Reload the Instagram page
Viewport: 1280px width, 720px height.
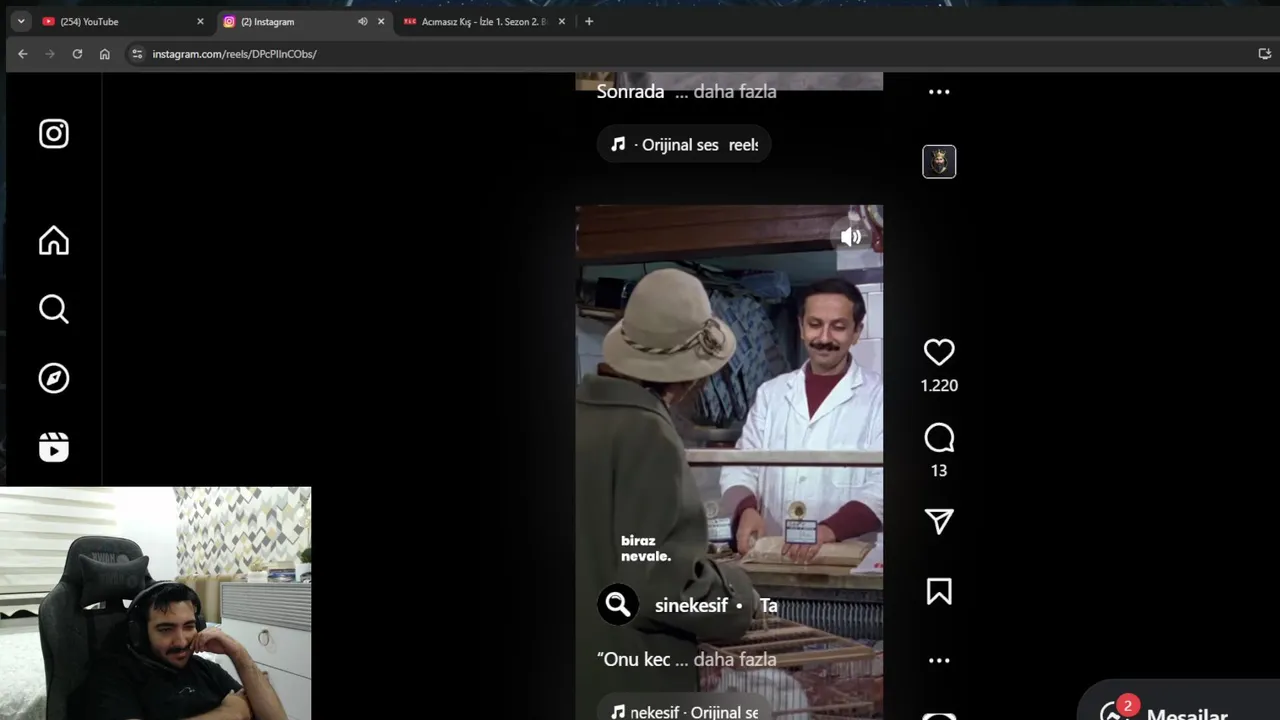click(77, 54)
